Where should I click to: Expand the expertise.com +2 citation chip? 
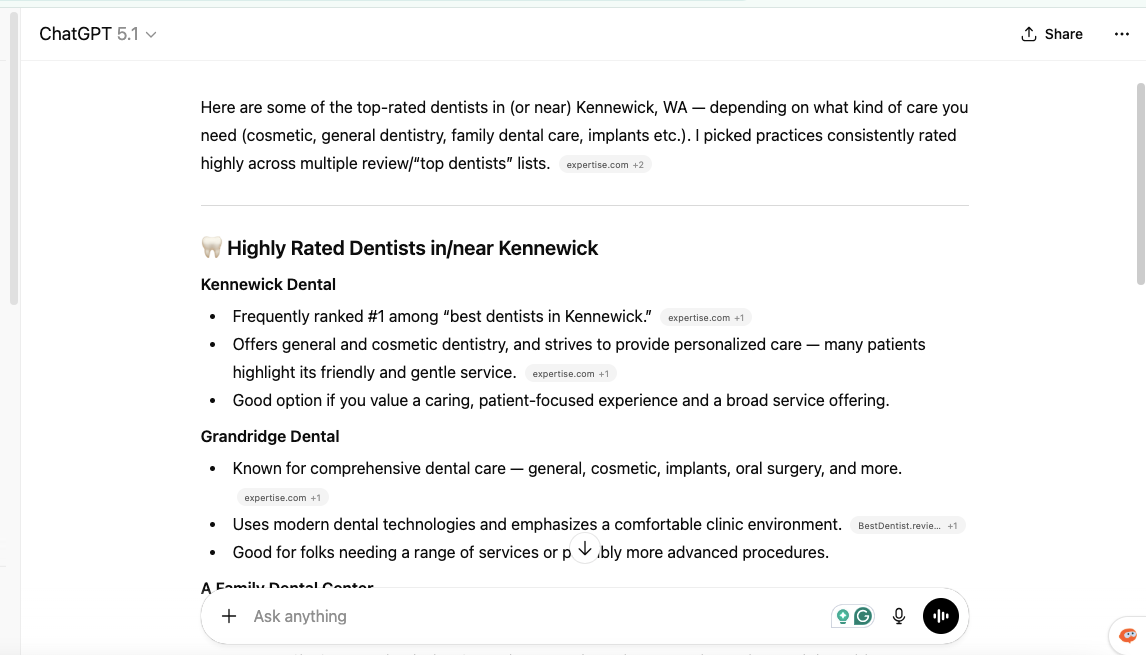click(604, 164)
